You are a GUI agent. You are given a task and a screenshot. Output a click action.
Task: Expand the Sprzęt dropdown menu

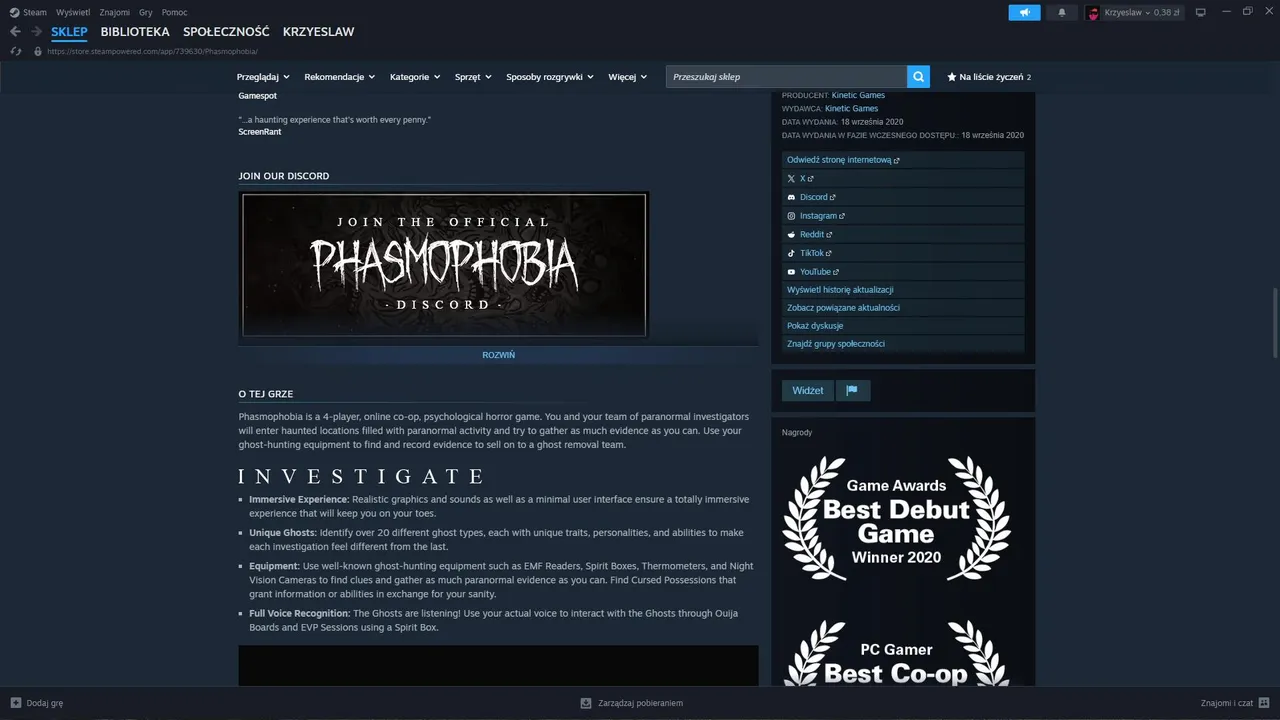pos(473,76)
